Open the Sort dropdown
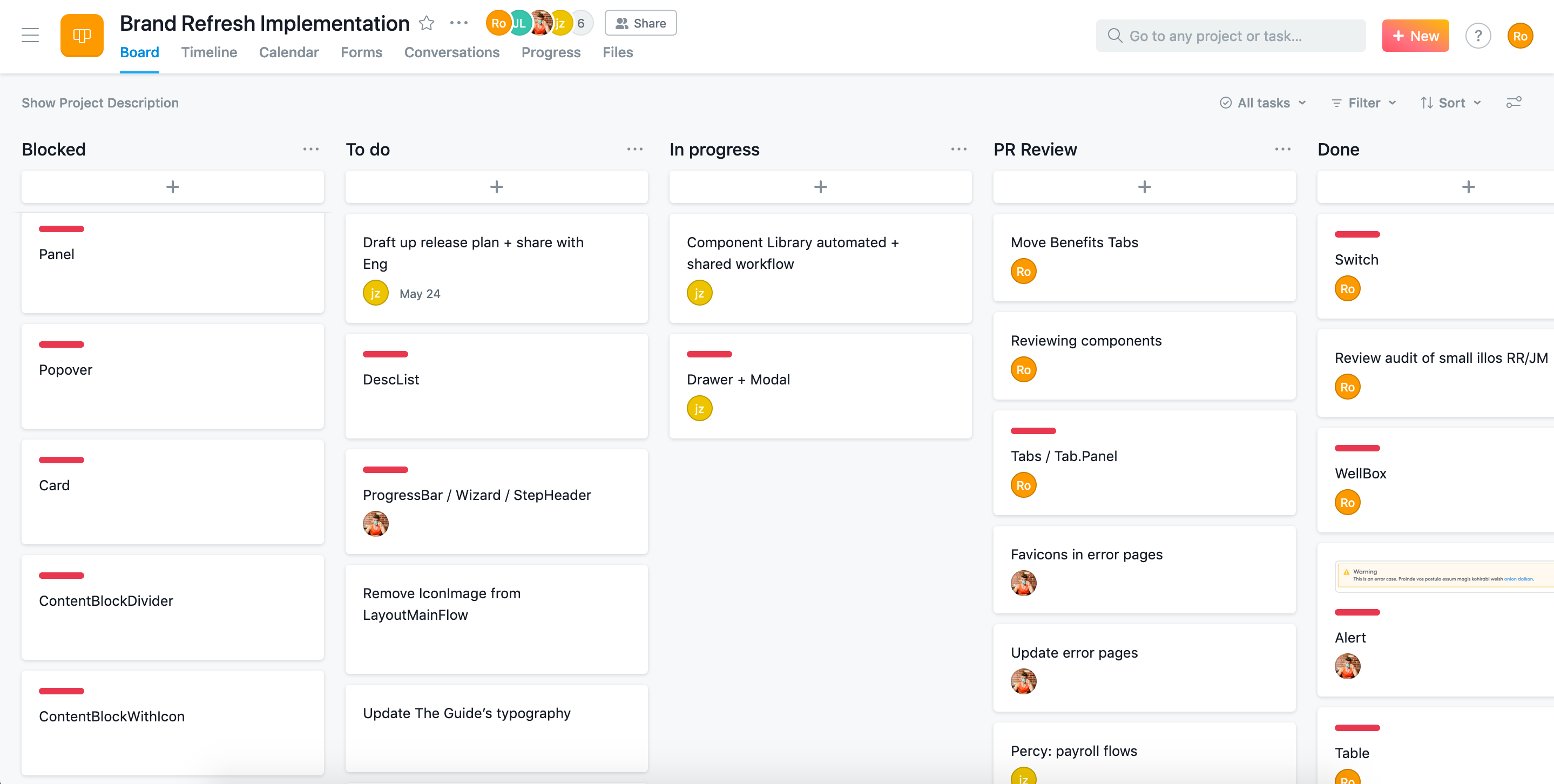 [x=1450, y=103]
